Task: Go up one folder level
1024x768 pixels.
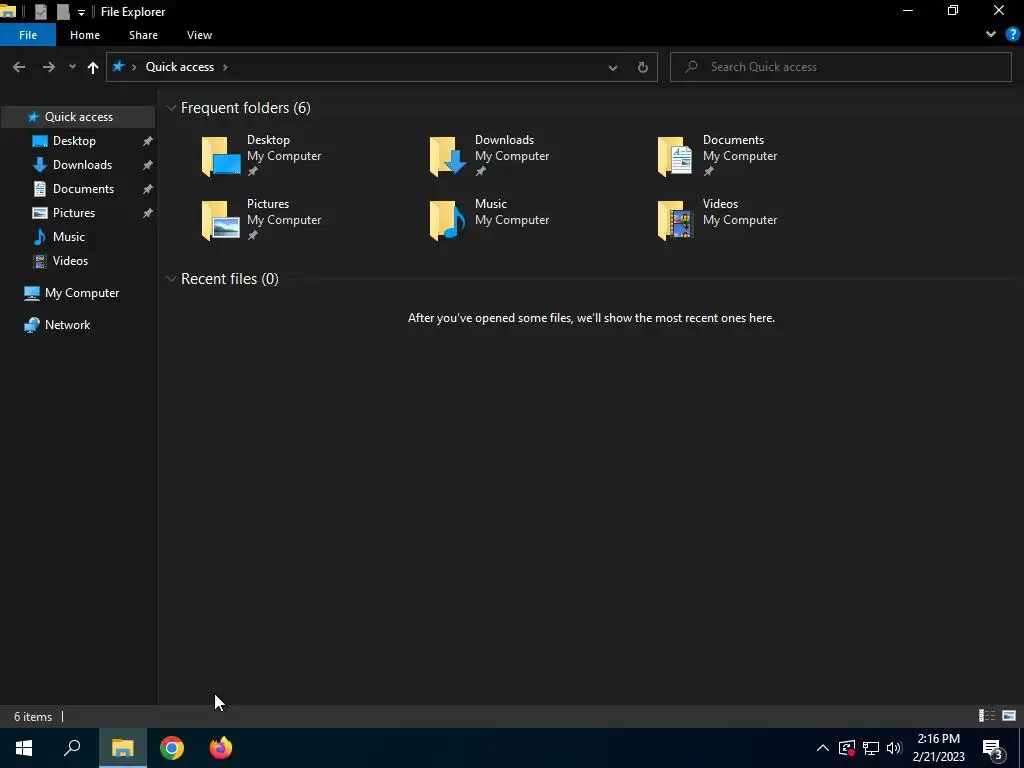Action: (x=93, y=67)
